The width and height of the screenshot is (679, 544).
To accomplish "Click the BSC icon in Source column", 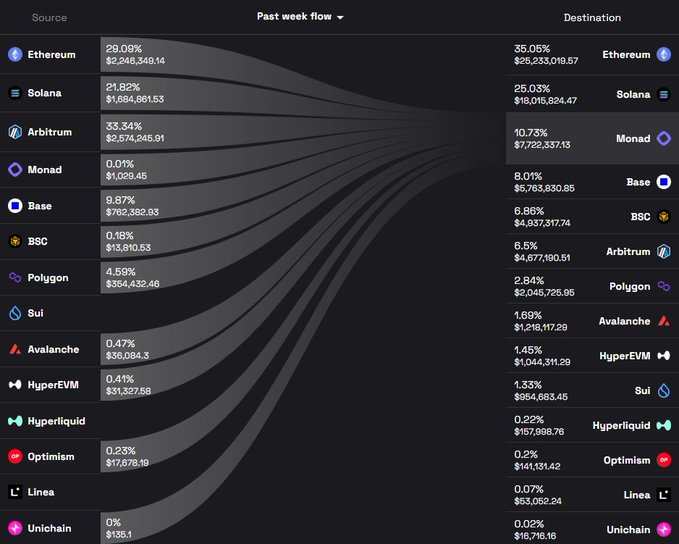I will (x=15, y=241).
